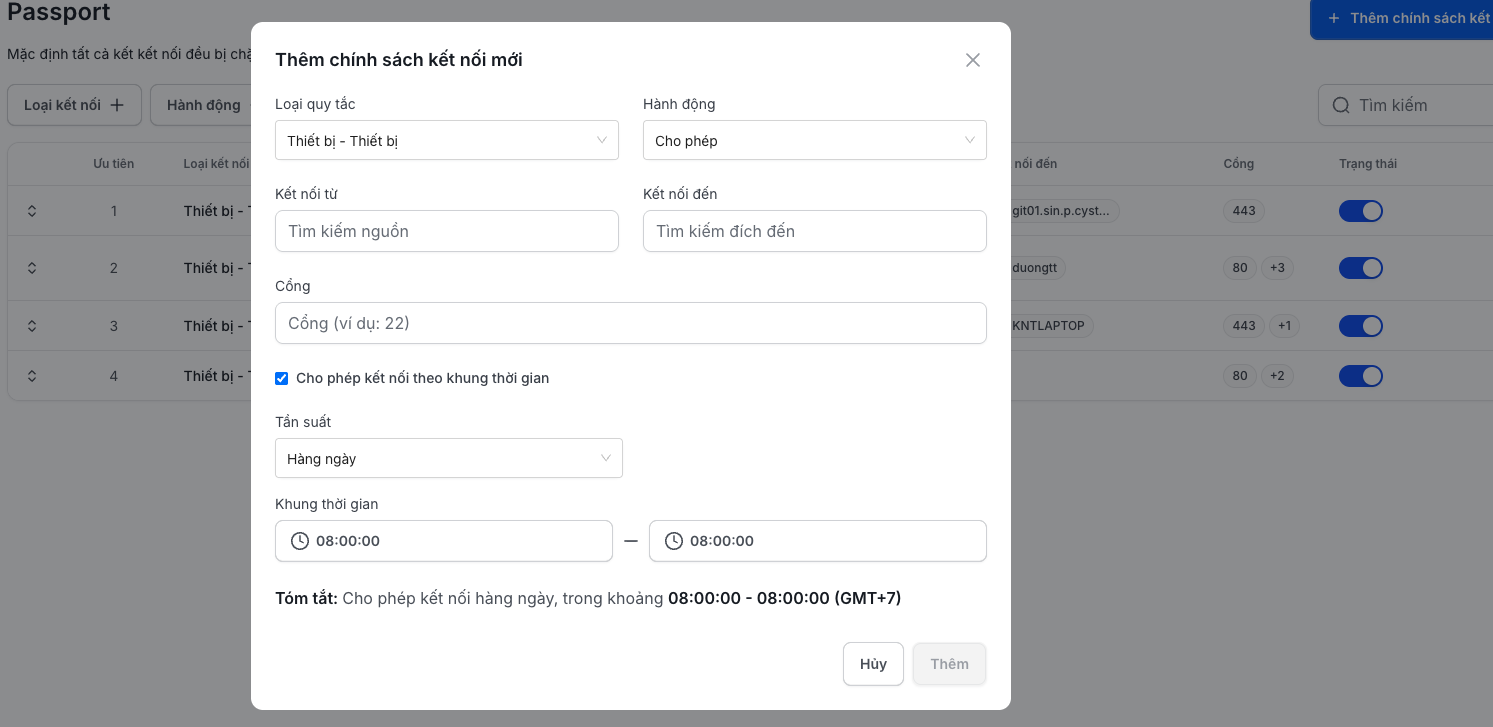
Task: Click the reorder arrows on priority 2 row
Action: point(31,268)
